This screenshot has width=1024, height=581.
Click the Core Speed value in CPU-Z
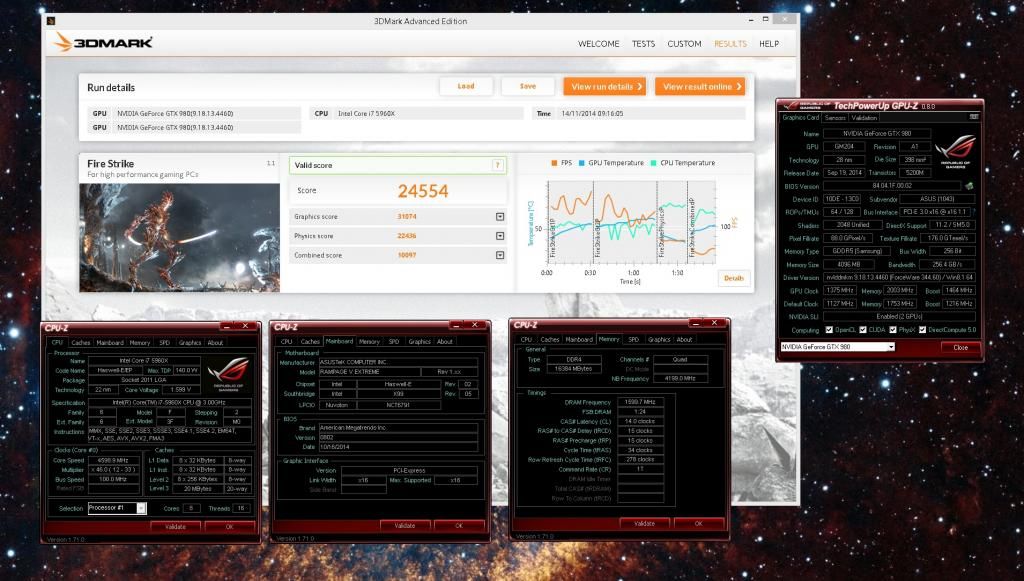click(114, 460)
